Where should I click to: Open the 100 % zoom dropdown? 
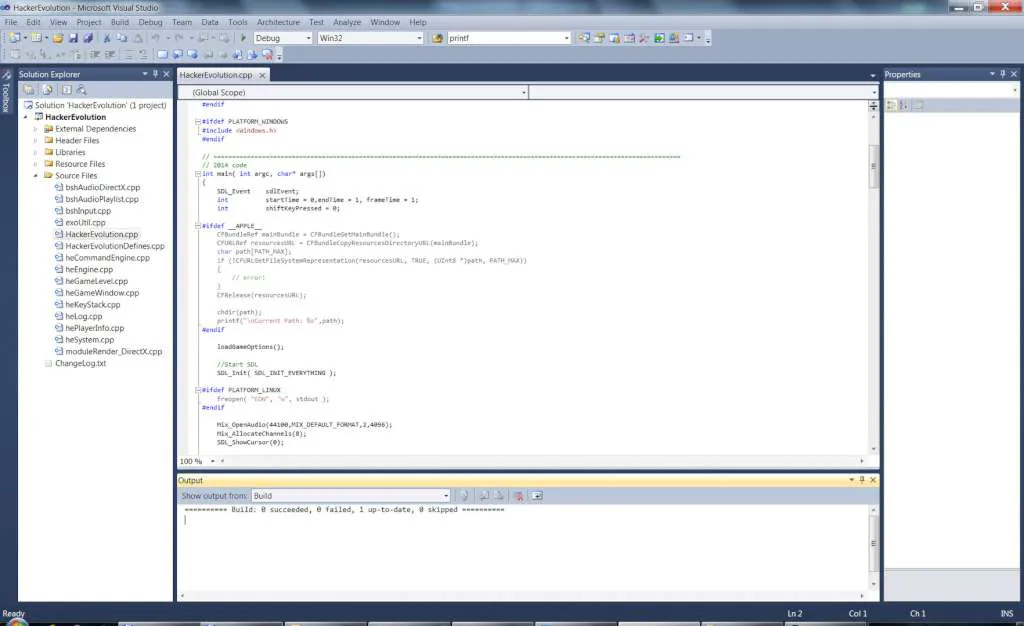pos(212,462)
